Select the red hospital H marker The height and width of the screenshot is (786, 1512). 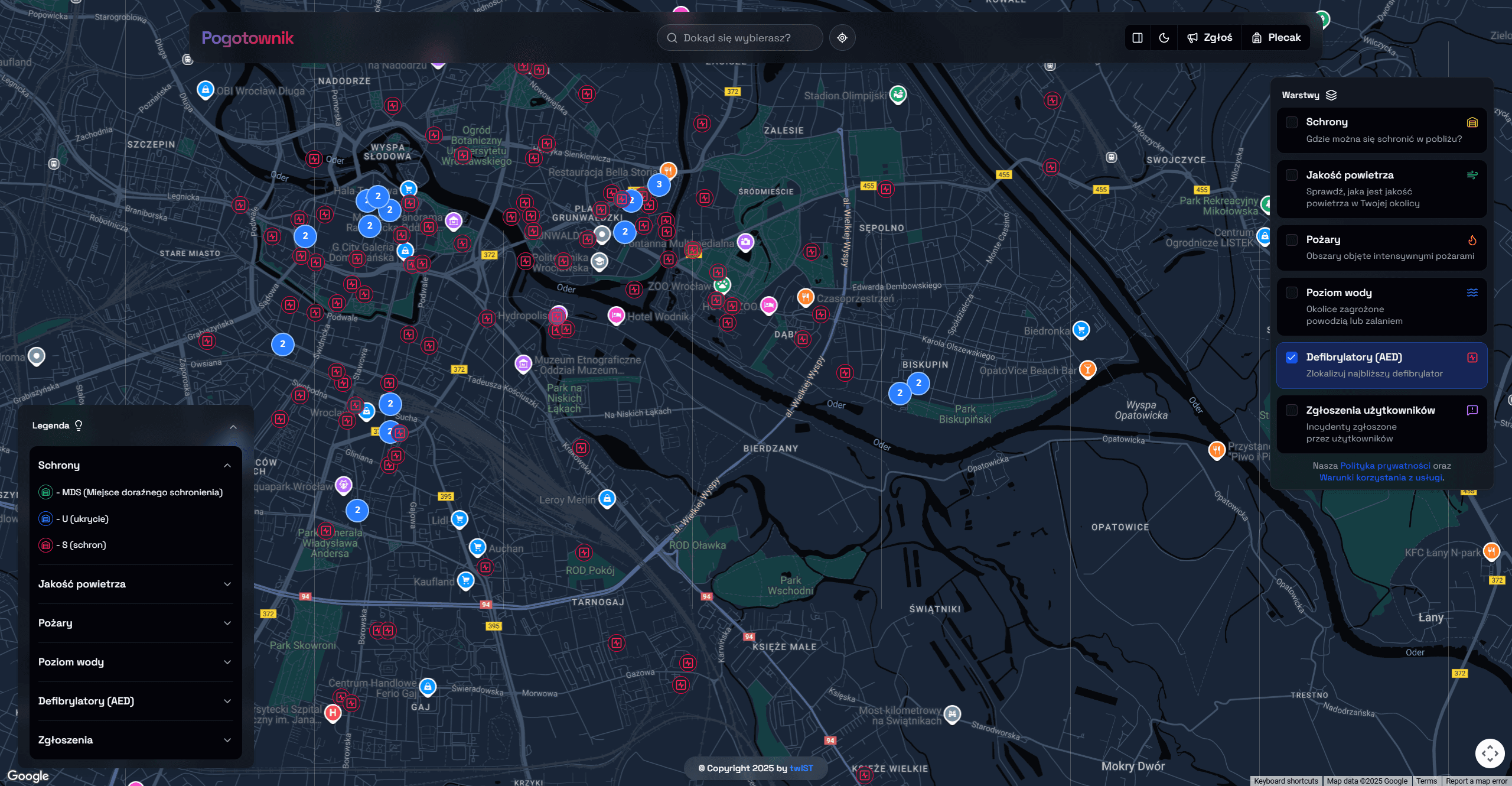333,713
